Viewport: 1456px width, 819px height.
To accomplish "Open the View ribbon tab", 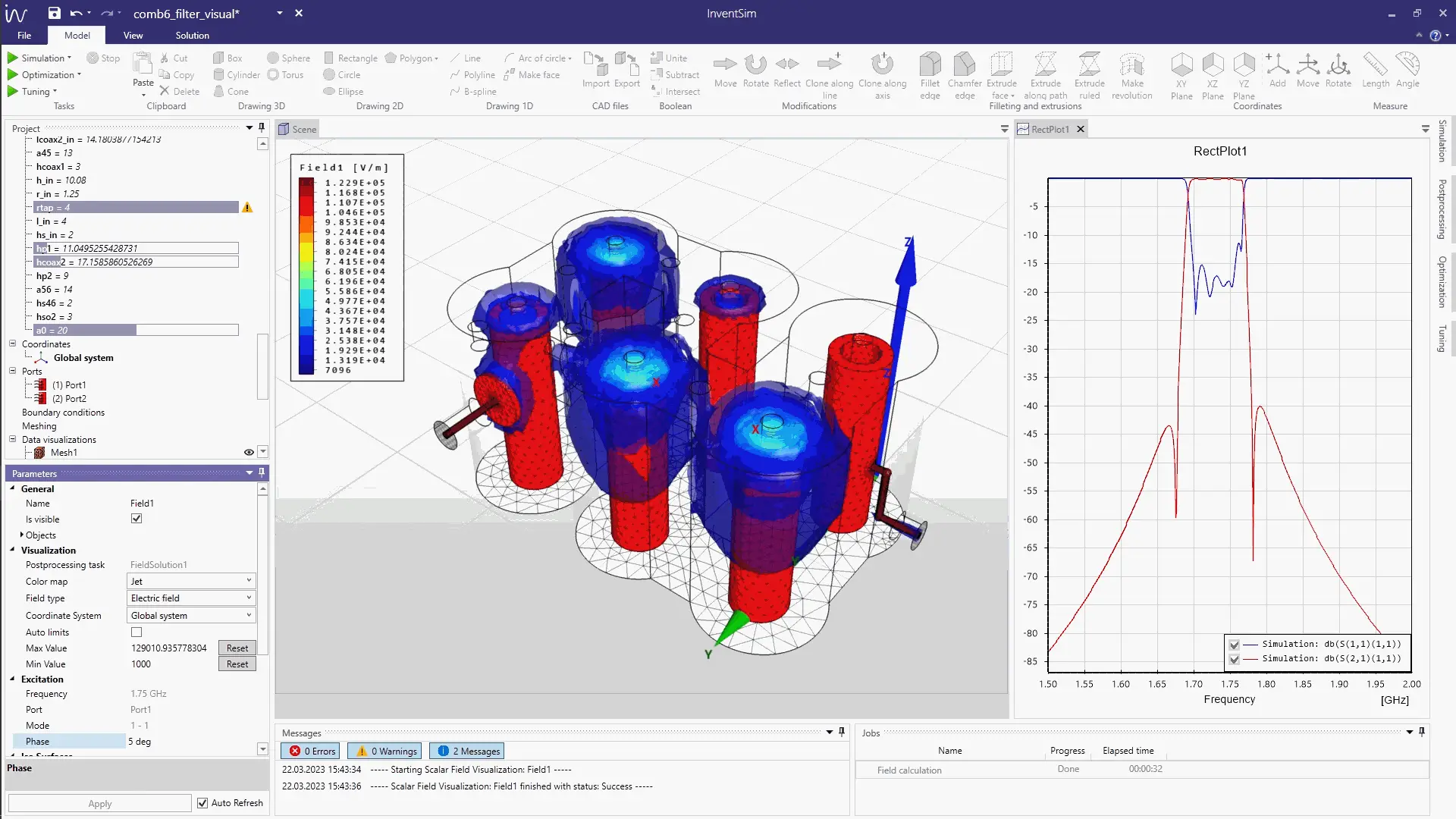I will pyautogui.click(x=133, y=36).
